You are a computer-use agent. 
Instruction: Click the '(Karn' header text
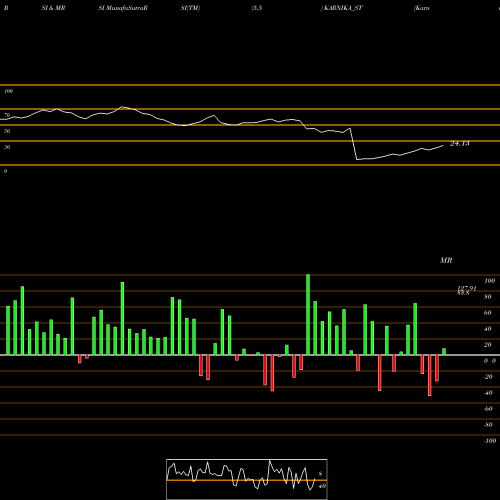(422, 8)
